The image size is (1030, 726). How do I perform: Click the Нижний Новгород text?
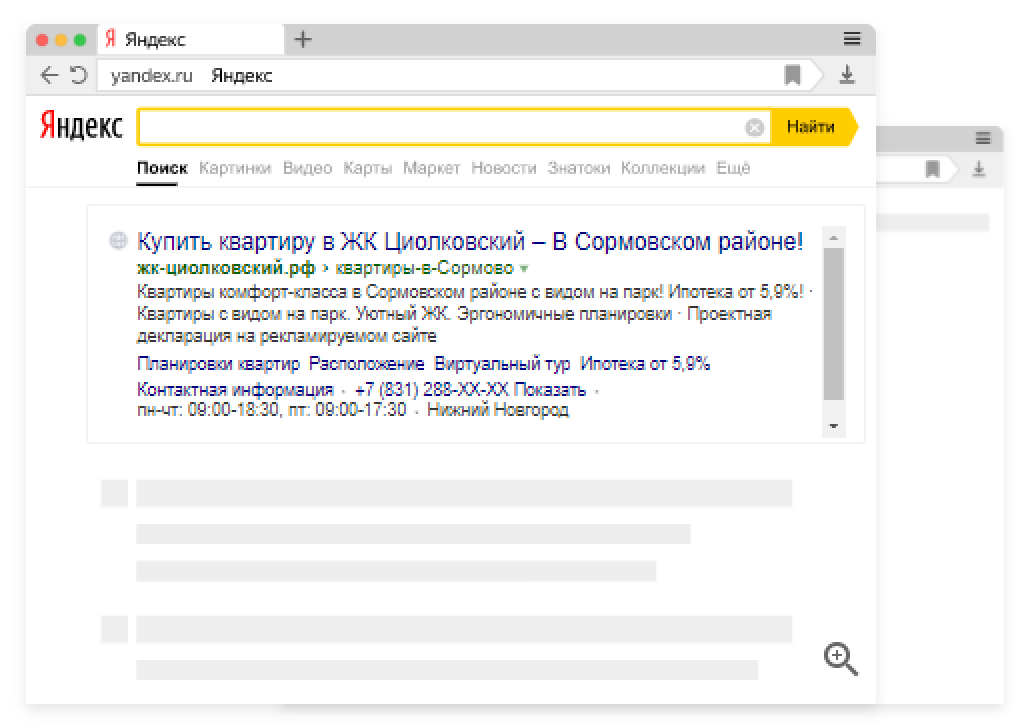coord(498,410)
